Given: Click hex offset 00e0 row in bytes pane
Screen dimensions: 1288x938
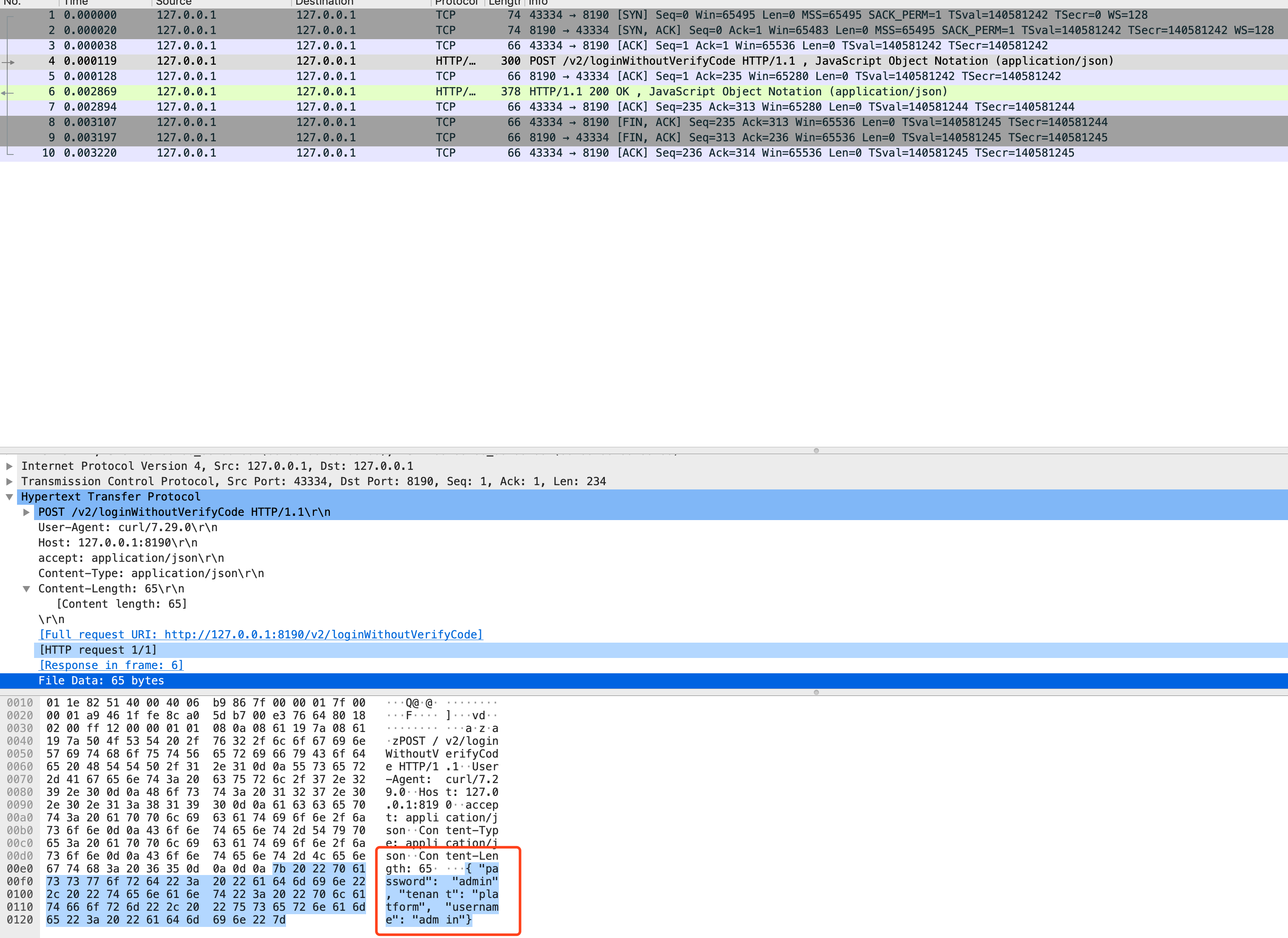Looking at the screenshot, I should (x=20, y=869).
